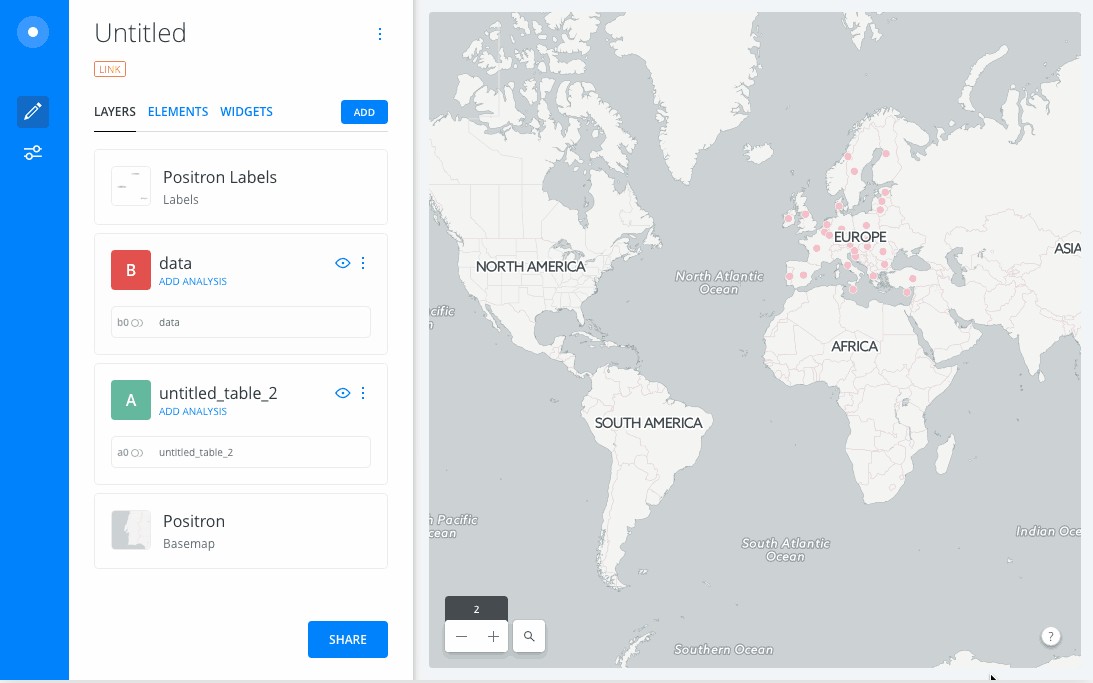Image resolution: width=1093 pixels, height=683 pixels.
Task: Hide the data layer with eye icon
Action: click(342, 263)
